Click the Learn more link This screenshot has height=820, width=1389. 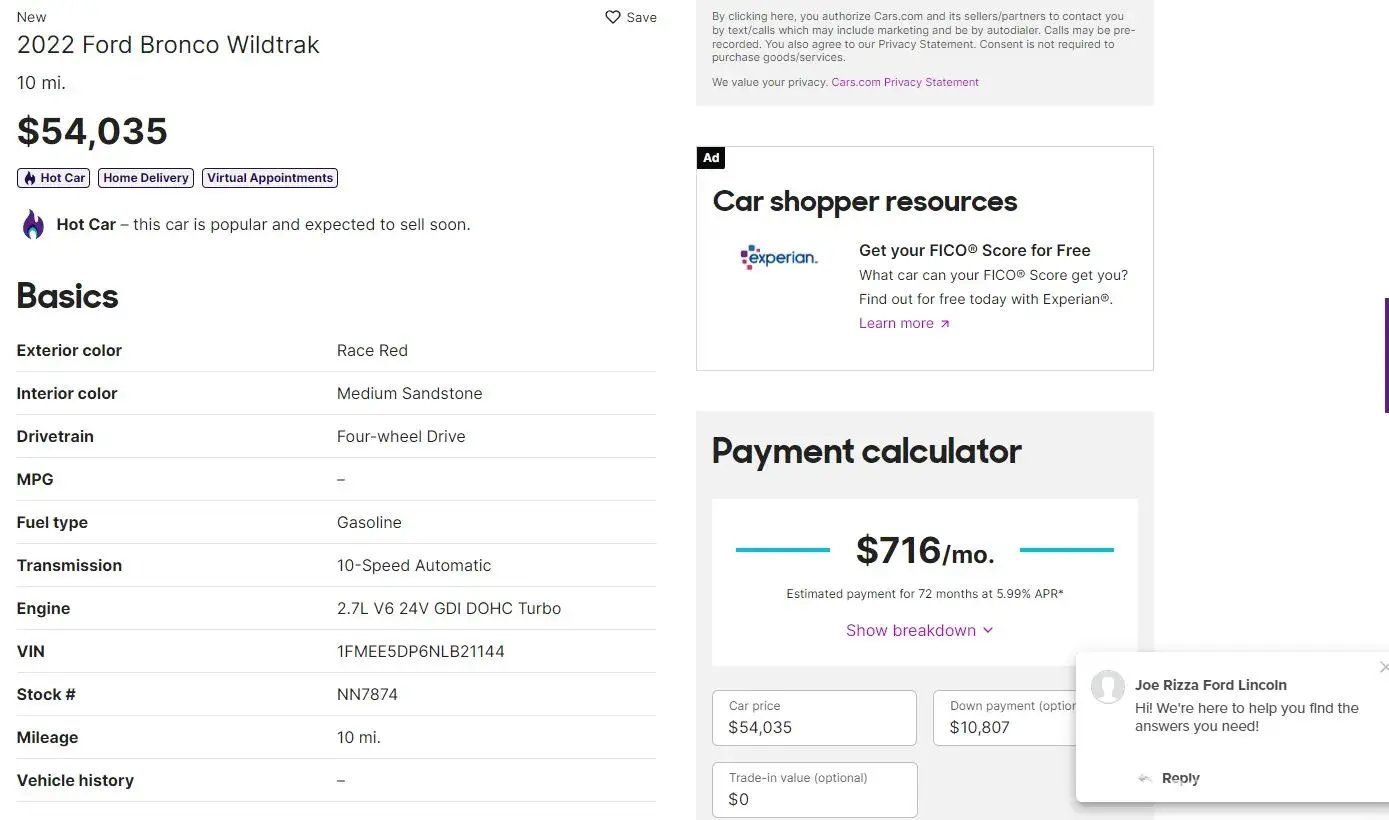[896, 324]
